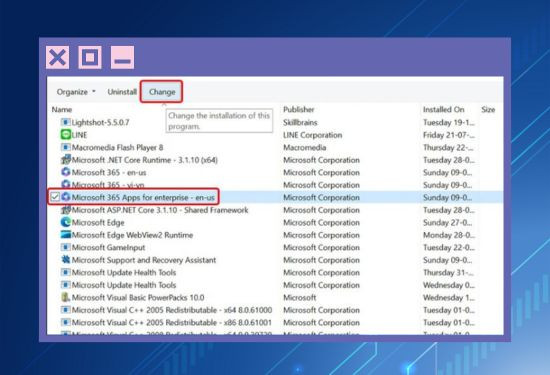Click the Edge WebView2 Runtime icon

[x=66, y=235]
